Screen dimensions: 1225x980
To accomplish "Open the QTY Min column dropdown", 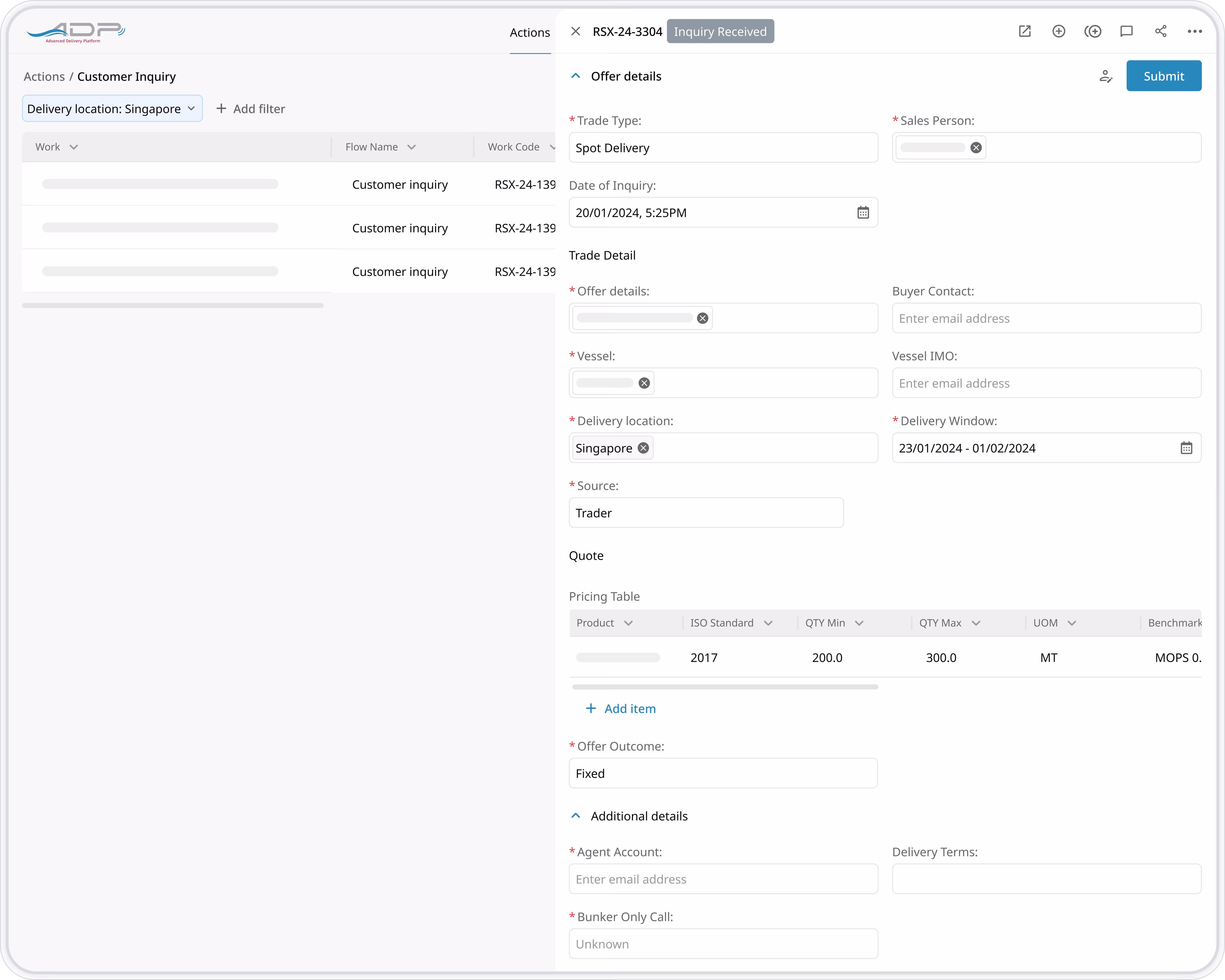I will [859, 623].
